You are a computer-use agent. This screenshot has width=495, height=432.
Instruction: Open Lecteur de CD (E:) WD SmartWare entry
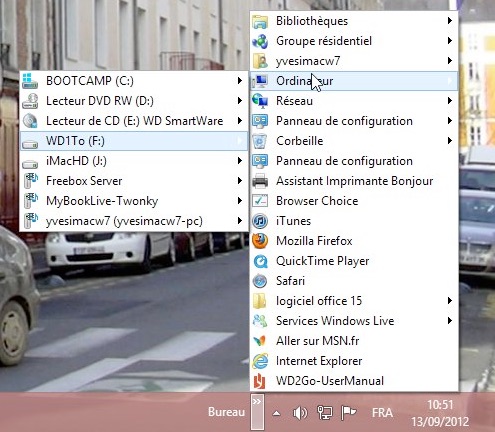[x=134, y=121]
